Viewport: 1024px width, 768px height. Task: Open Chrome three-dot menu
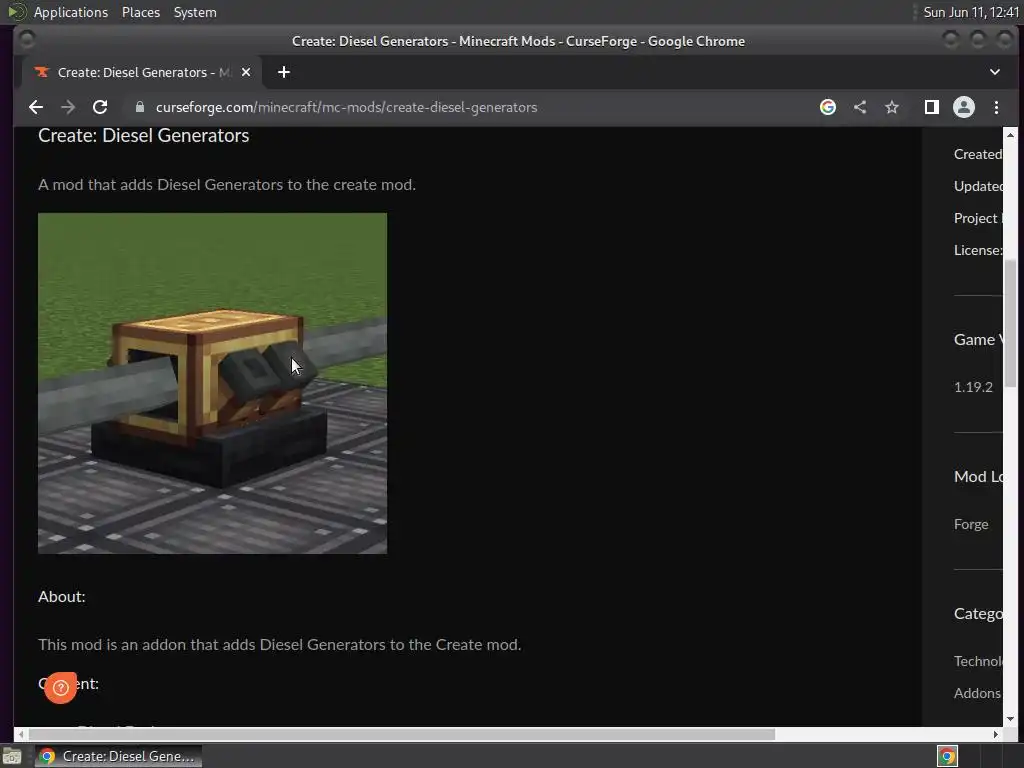click(x=996, y=107)
